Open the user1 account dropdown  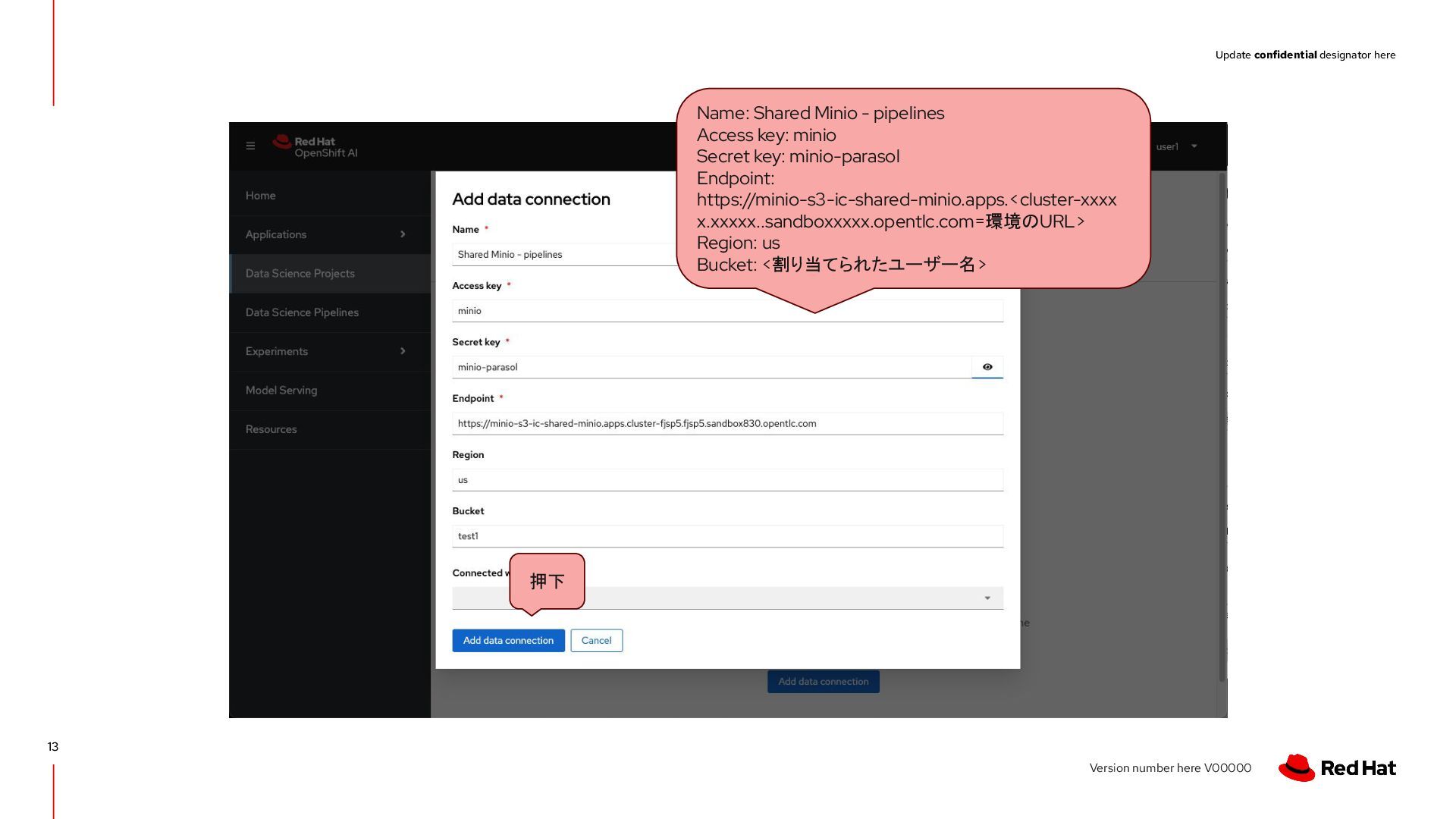point(1176,146)
